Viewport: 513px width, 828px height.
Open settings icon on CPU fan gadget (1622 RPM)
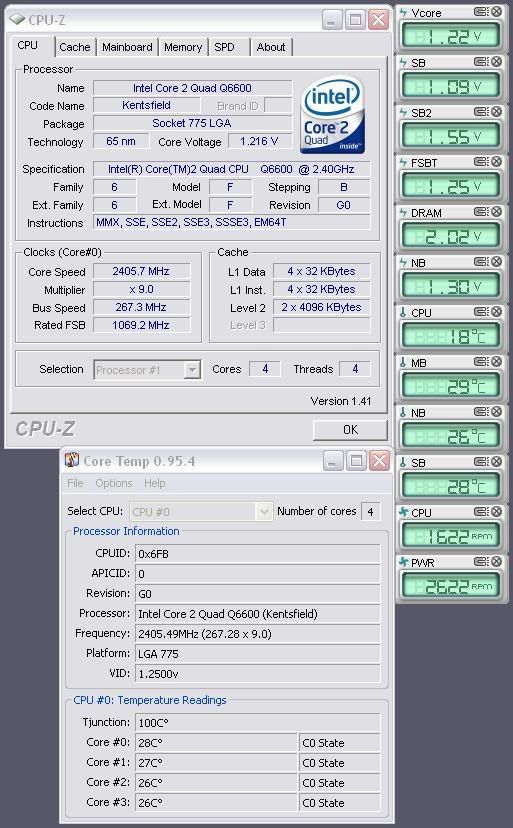481,512
